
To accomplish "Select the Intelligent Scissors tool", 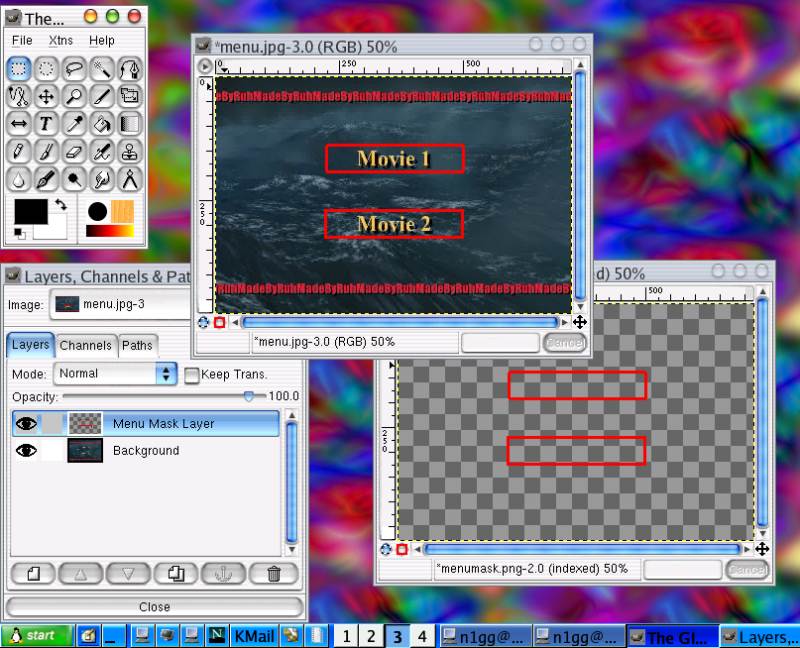I will coord(19,96).
